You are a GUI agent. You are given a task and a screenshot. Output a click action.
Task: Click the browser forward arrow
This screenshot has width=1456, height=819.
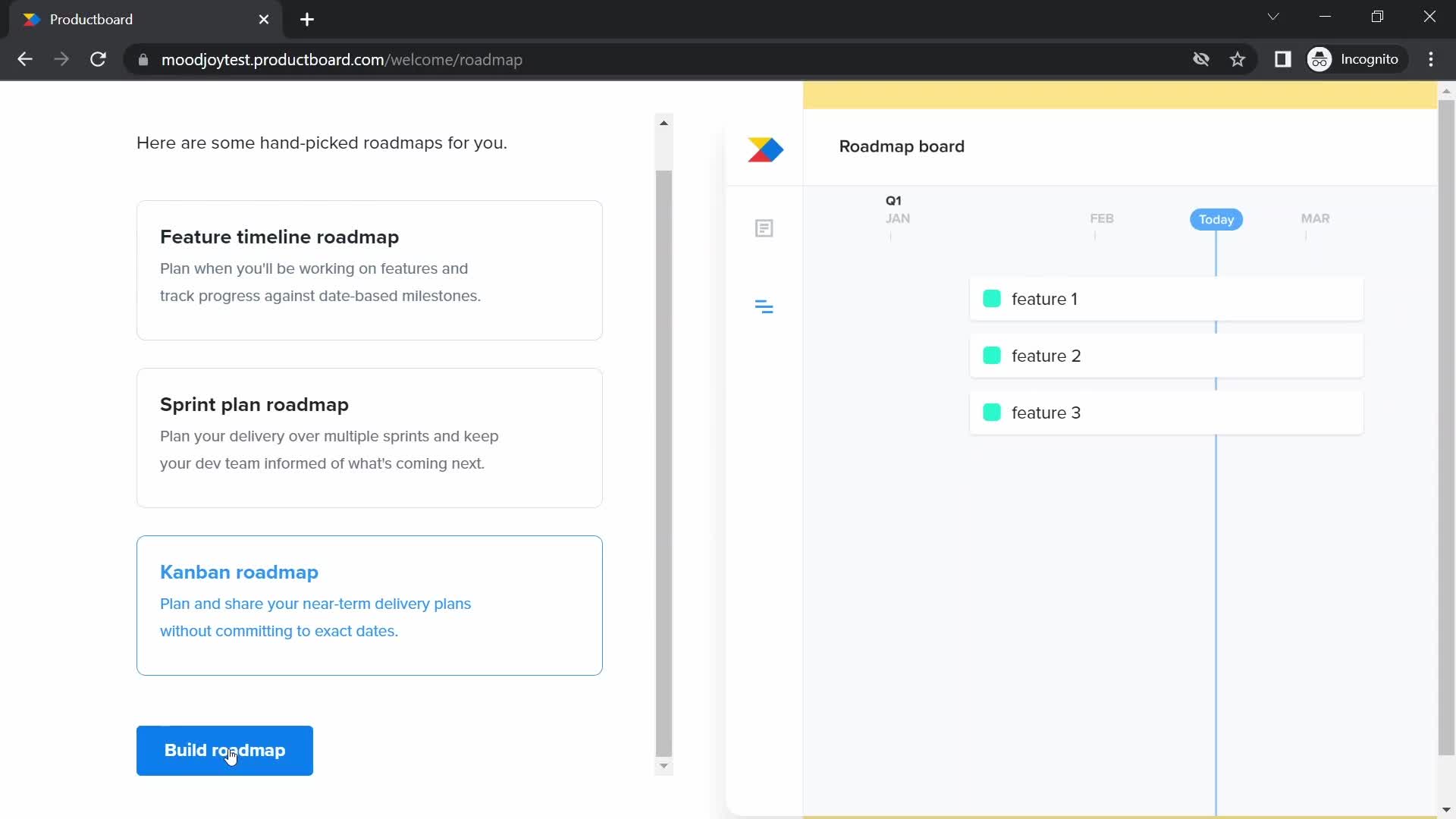pyautogui.click(x=61, y=59)
